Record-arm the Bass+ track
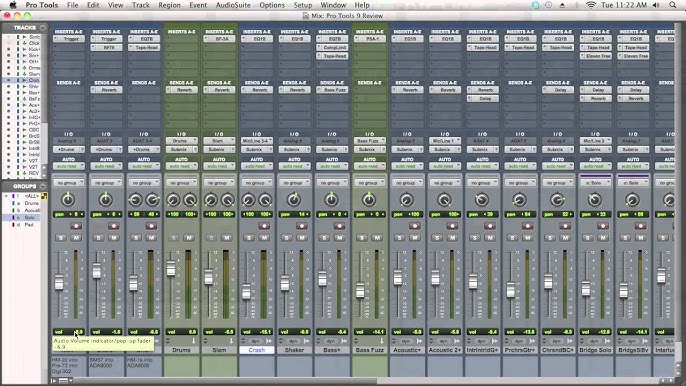 339,226
